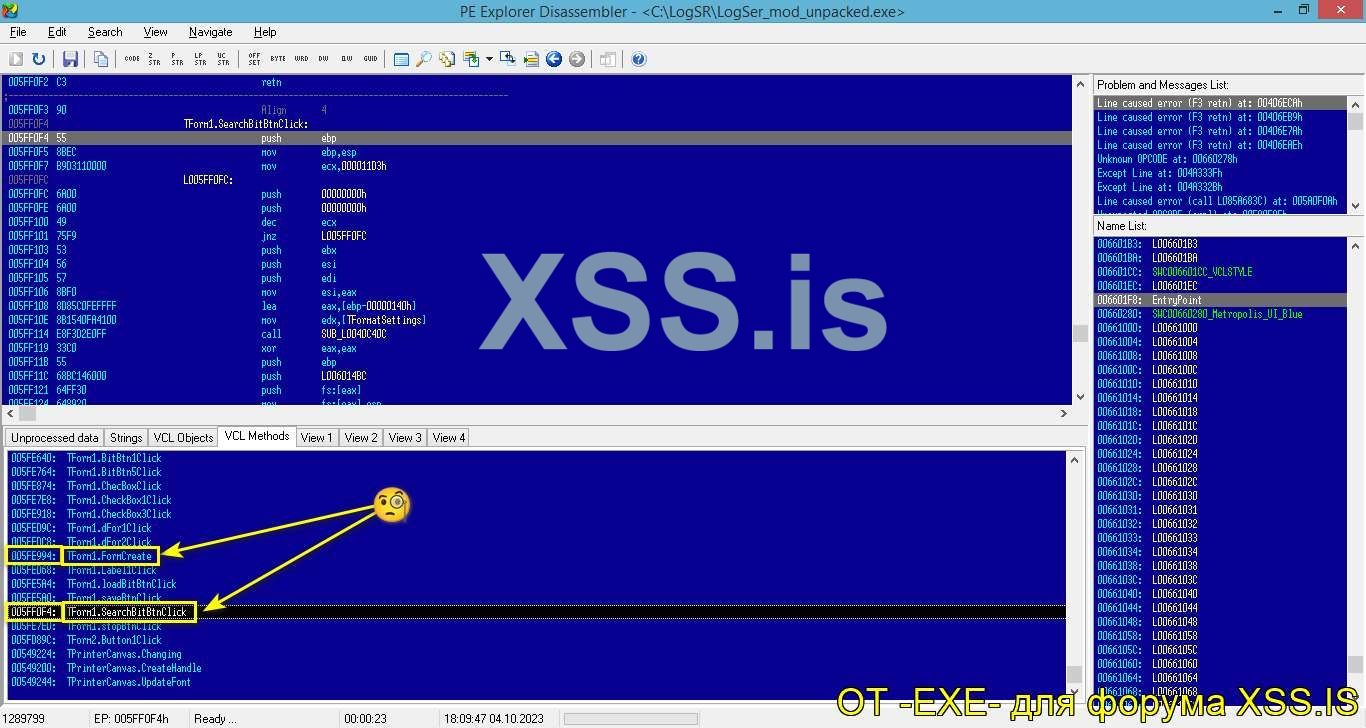Switch to the View 4 tab
1366x728 pixels.
pyautogui.click(x=449, y=438)
